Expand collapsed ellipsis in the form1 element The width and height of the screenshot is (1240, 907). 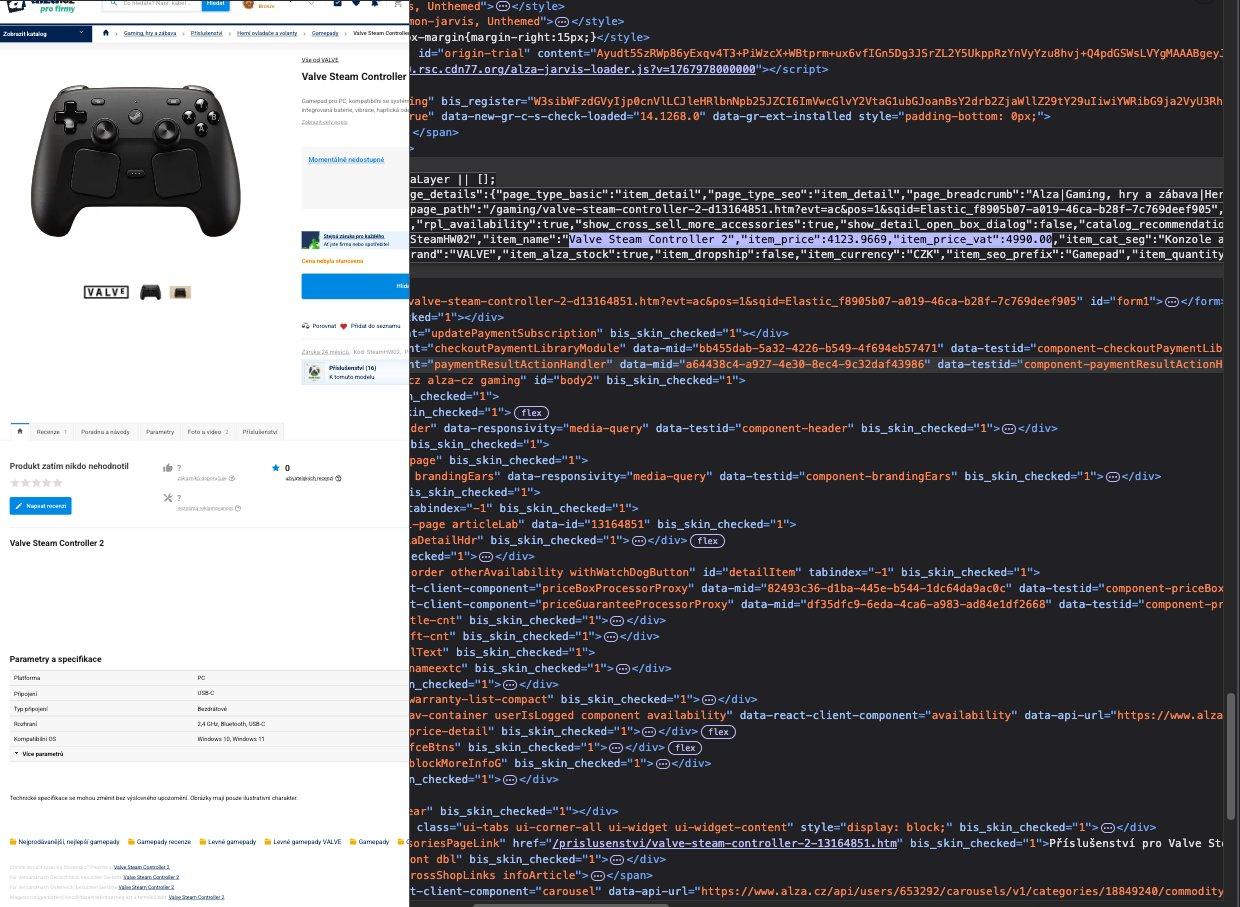(1172, 301)
